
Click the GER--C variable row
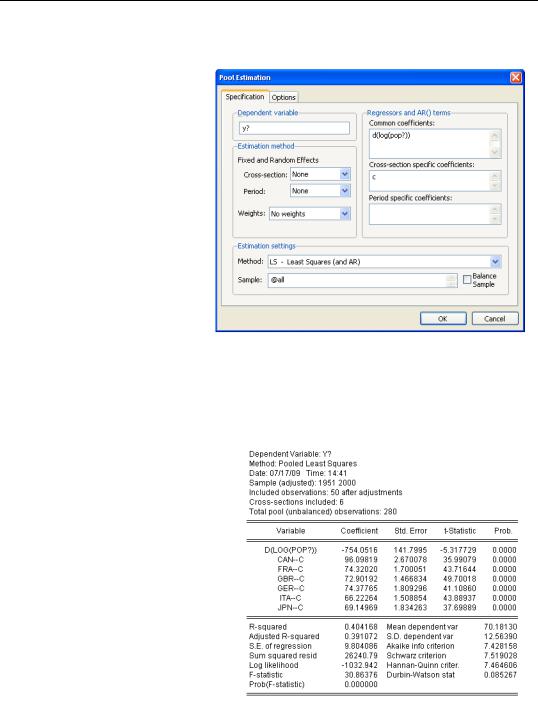pos(382,588)
